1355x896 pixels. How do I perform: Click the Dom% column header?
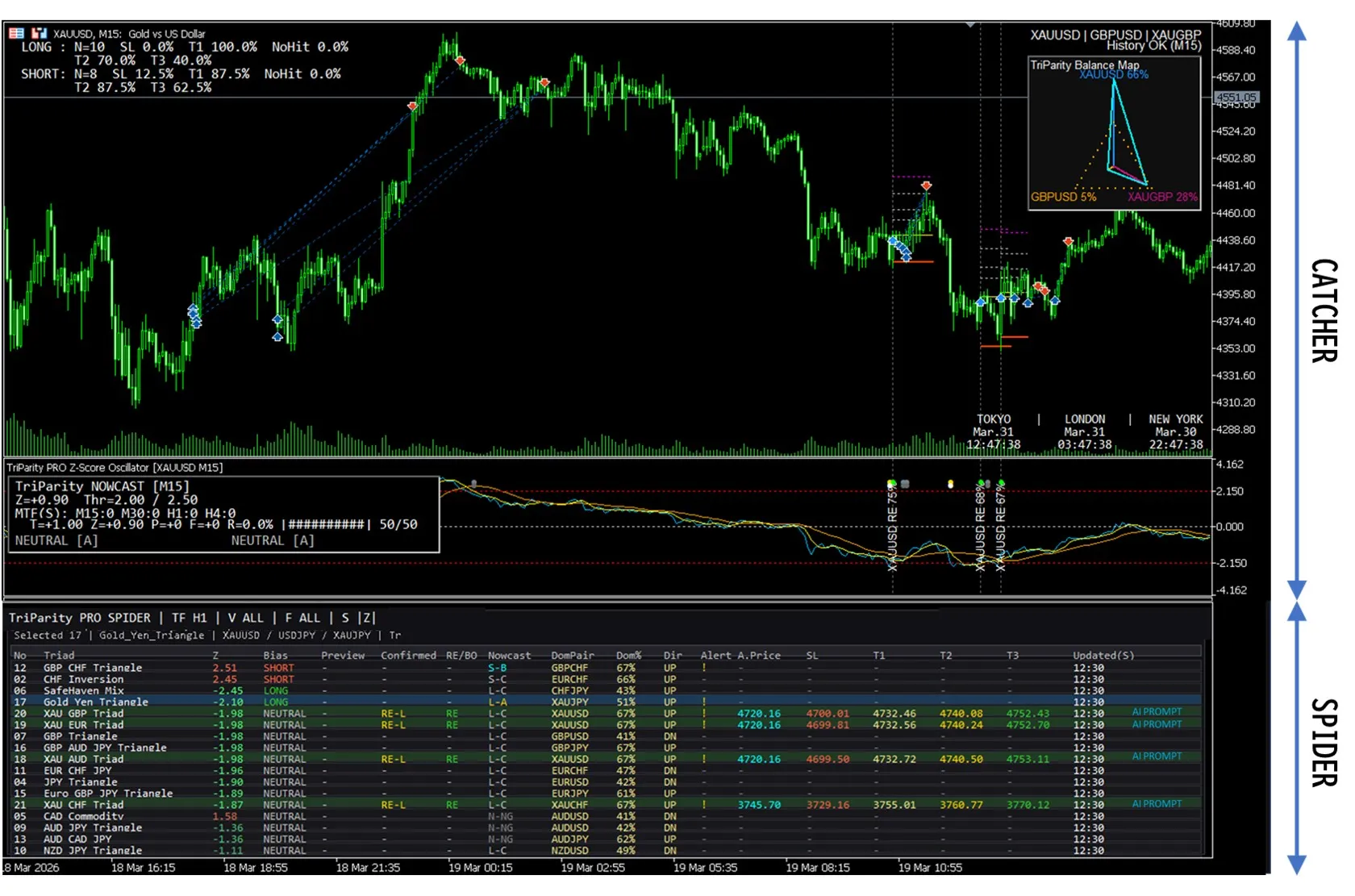(x=629, y=656)
